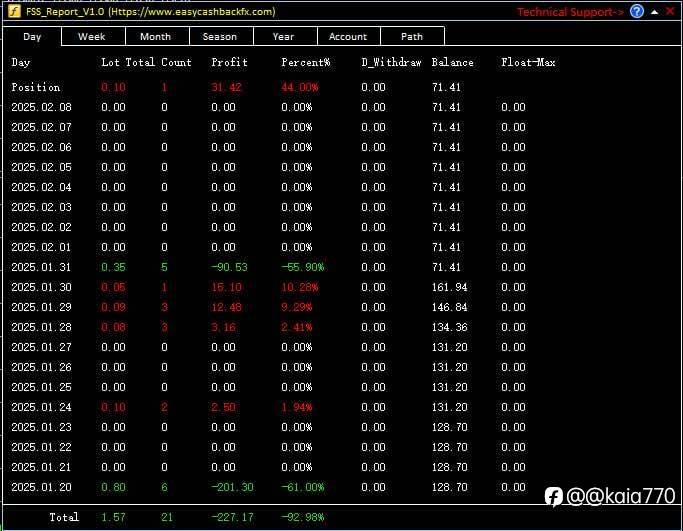Click the Balance column header
The image size is (683, 531).
[453, 62]
